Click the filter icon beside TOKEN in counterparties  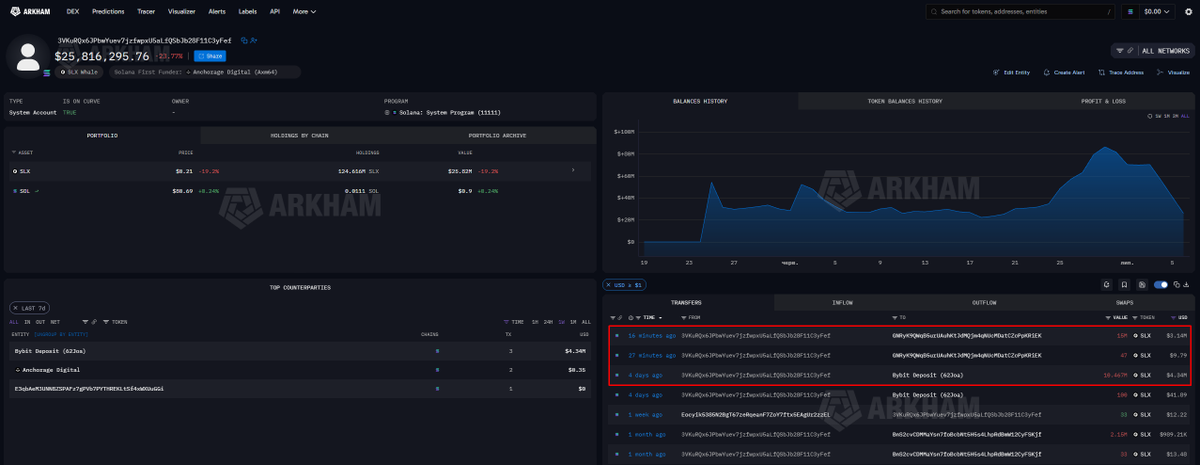point(106,322)
